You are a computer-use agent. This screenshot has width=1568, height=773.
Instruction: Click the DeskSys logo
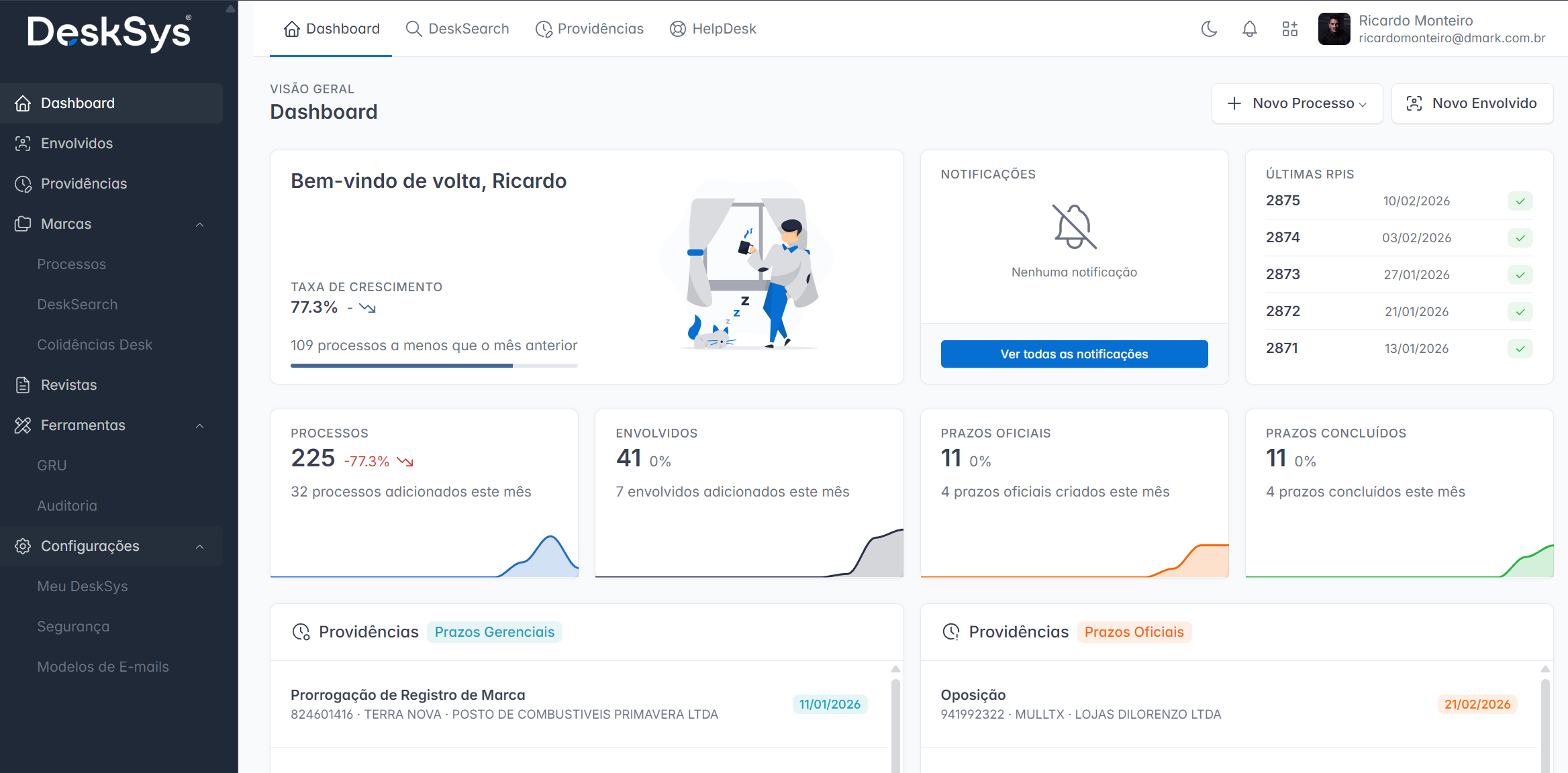(x=109, y=32)
